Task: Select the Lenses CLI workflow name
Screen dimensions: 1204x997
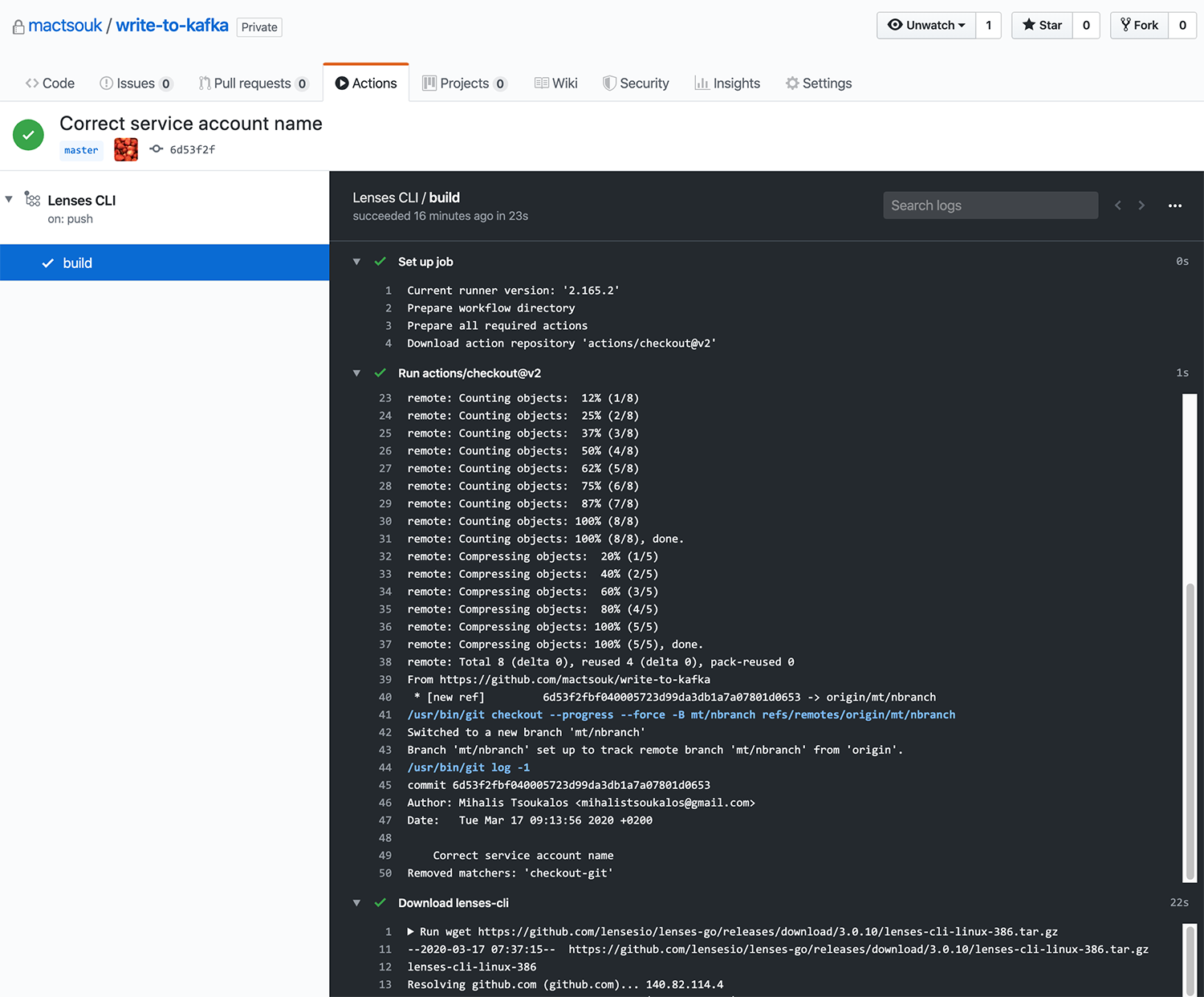Action: point(82,201)
